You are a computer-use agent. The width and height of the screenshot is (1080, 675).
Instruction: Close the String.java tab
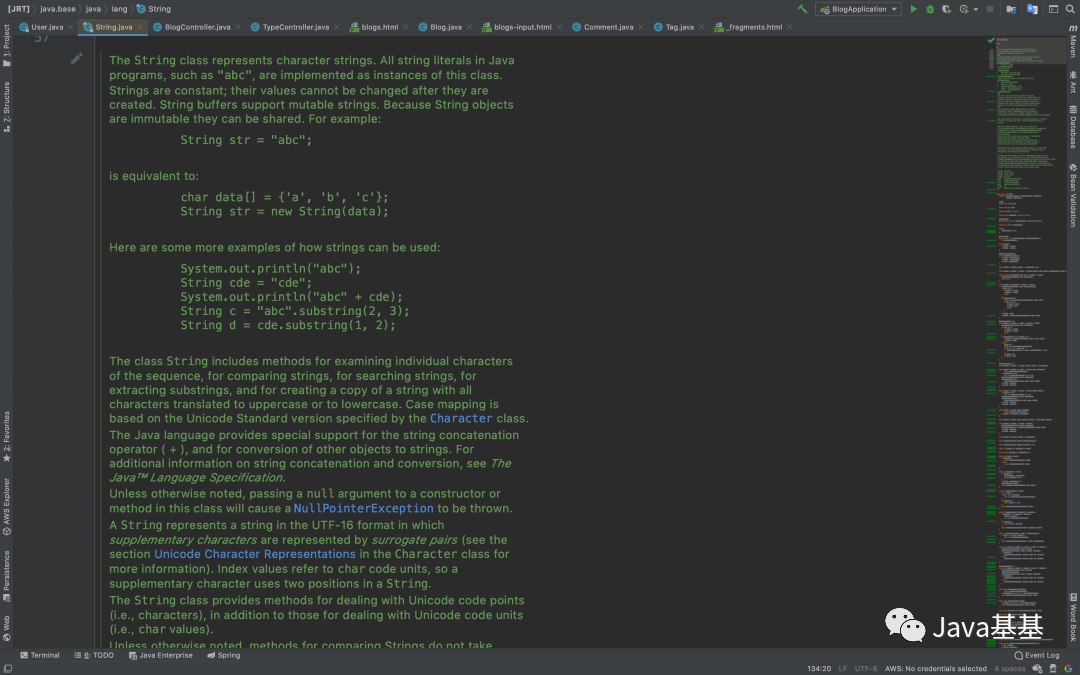tap(140, 27)
